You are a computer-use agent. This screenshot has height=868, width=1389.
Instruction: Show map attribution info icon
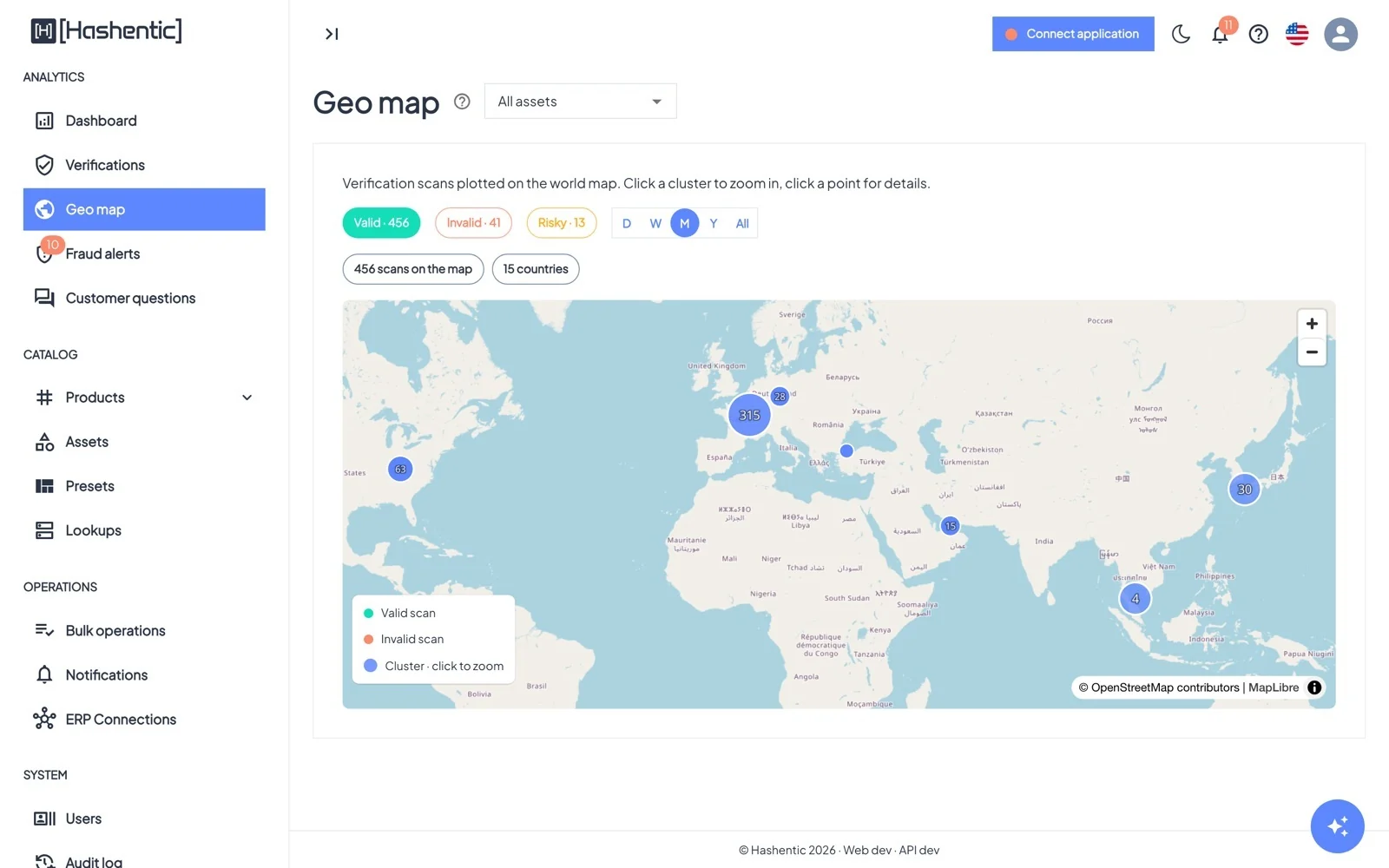tap(1314, 687)
